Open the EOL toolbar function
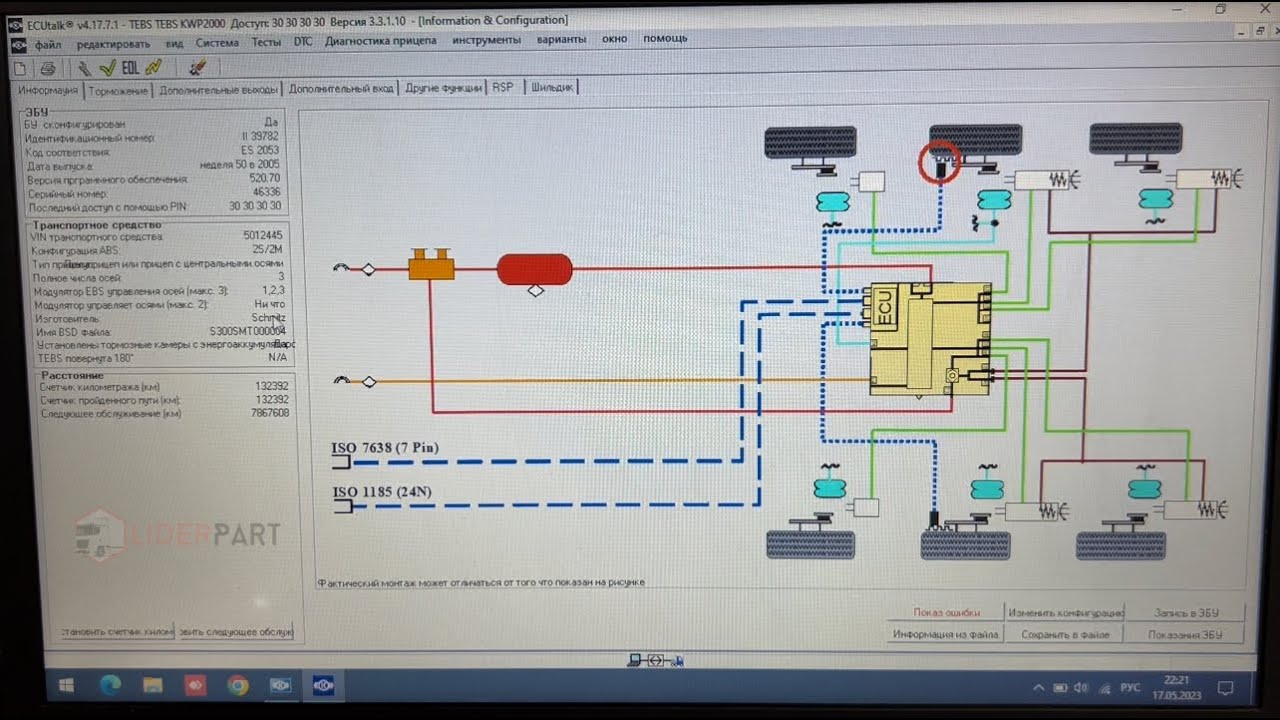This screenshot has height=720, width=1280. pyautogui.click(x=130, y=67)
